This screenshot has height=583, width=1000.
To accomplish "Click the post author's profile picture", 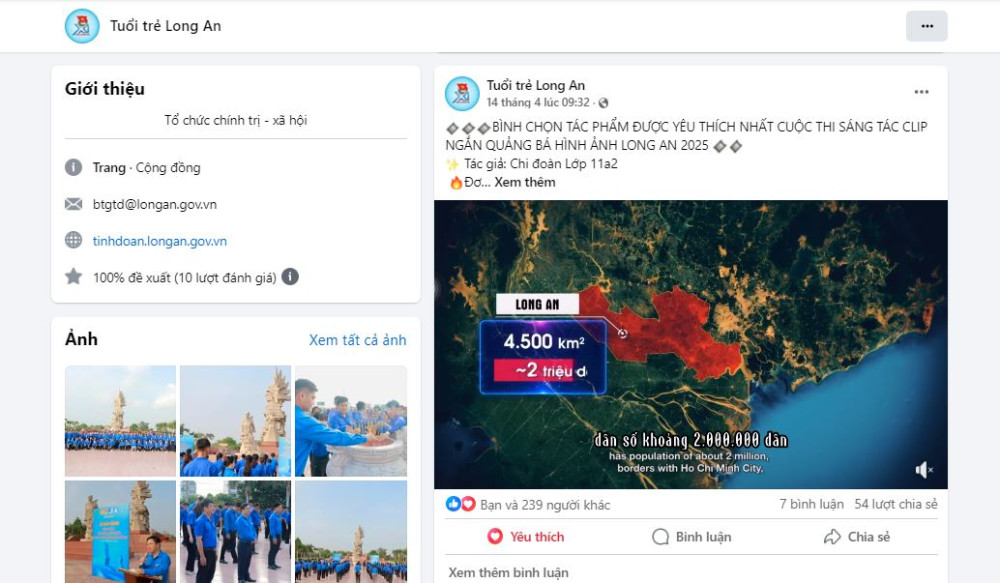I will click(x=462, y=94).
